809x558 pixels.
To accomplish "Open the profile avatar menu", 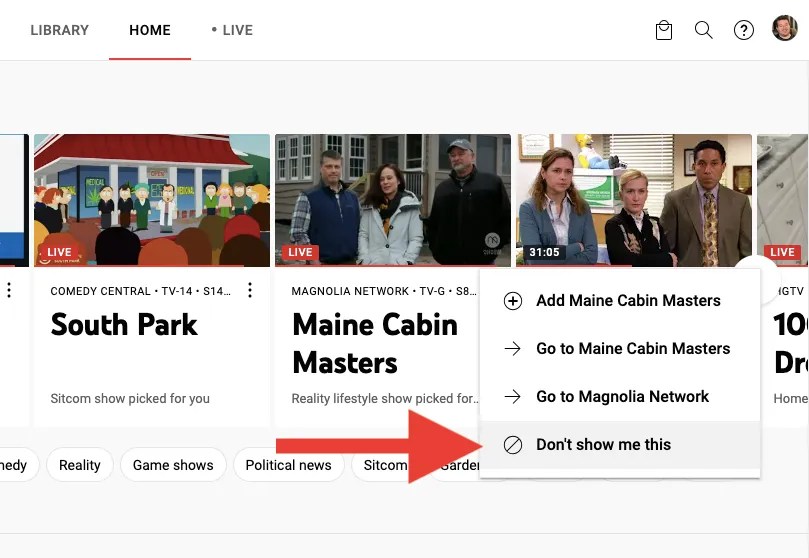I will pyautogui.click(x=785, y=28).
